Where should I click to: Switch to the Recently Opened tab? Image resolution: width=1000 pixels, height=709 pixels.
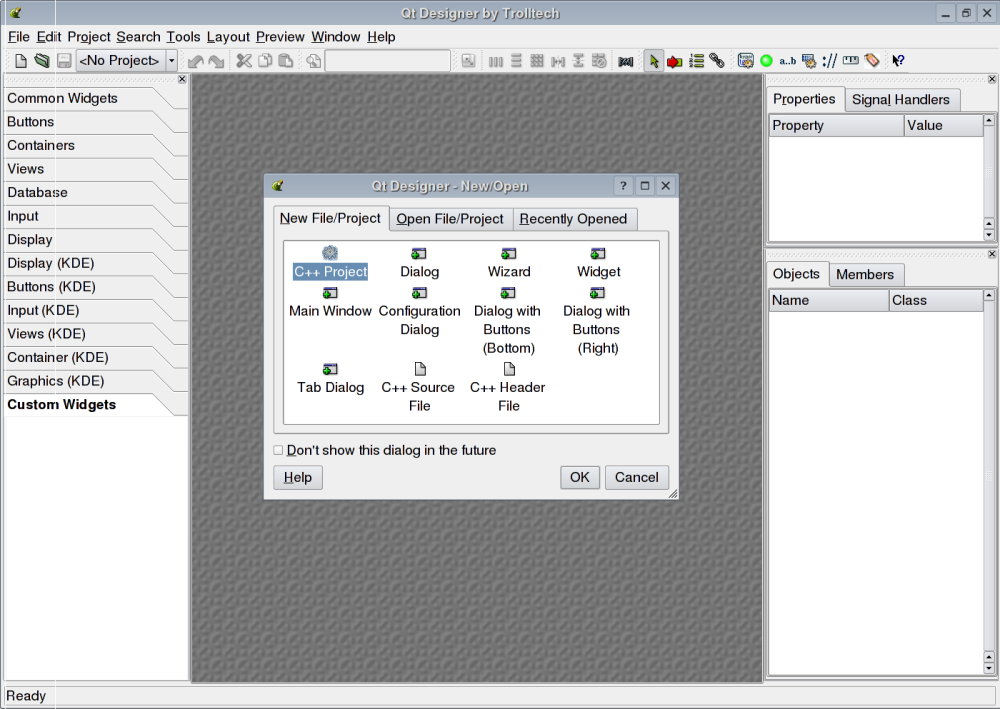(x=573, y=219)
